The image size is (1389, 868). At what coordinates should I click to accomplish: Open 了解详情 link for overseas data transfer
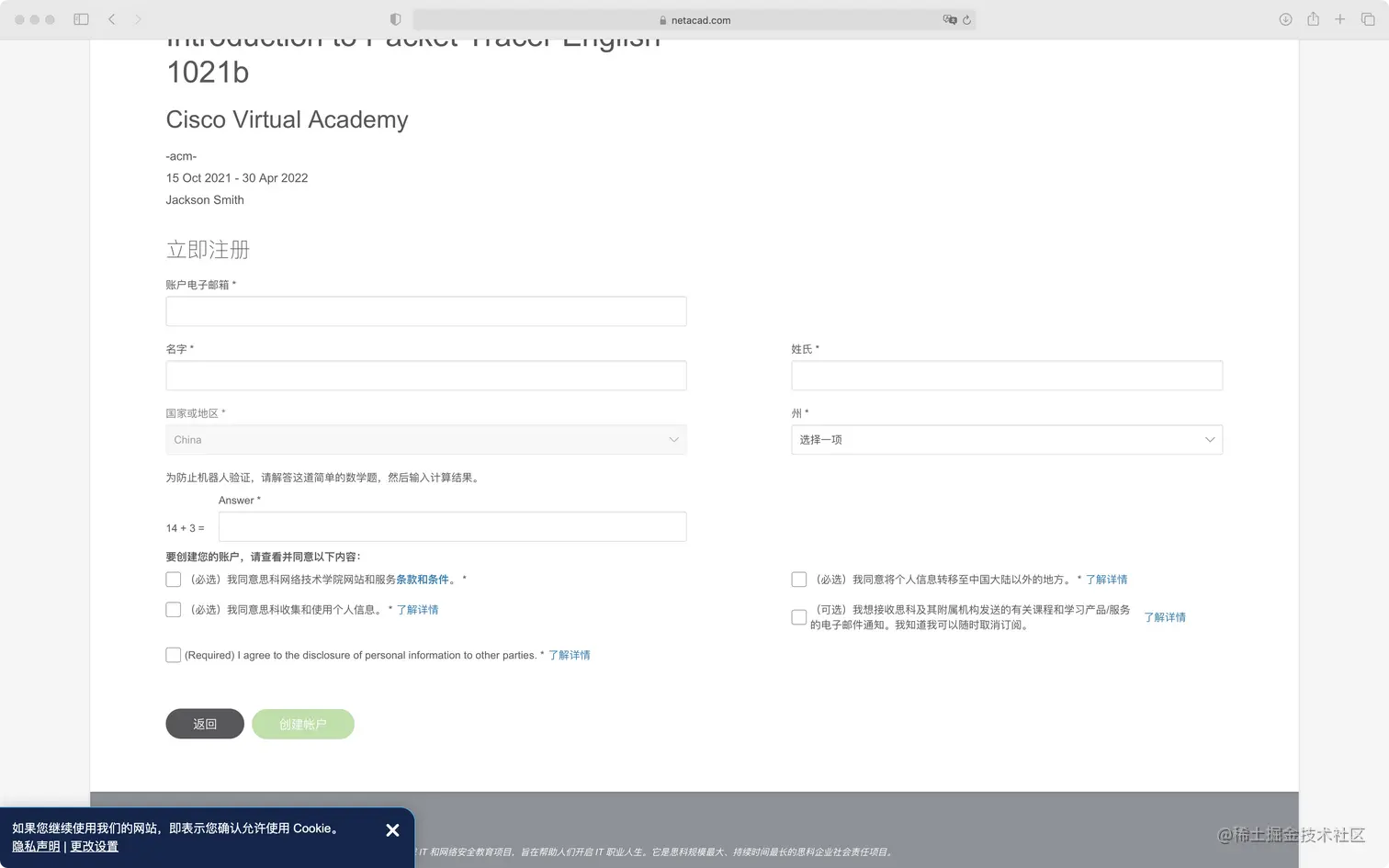point(1107,580)
